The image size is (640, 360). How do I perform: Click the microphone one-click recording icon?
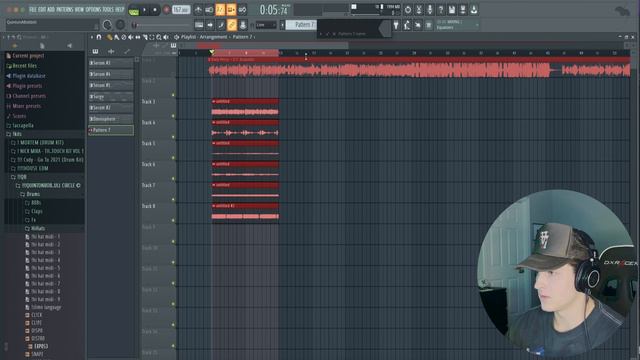tap(430, 10)
